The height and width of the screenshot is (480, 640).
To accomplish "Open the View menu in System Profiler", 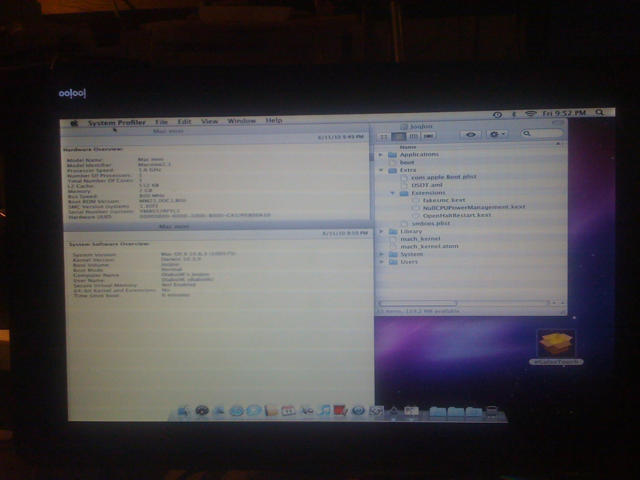I will pyautogui.click(x=209, y=121).
